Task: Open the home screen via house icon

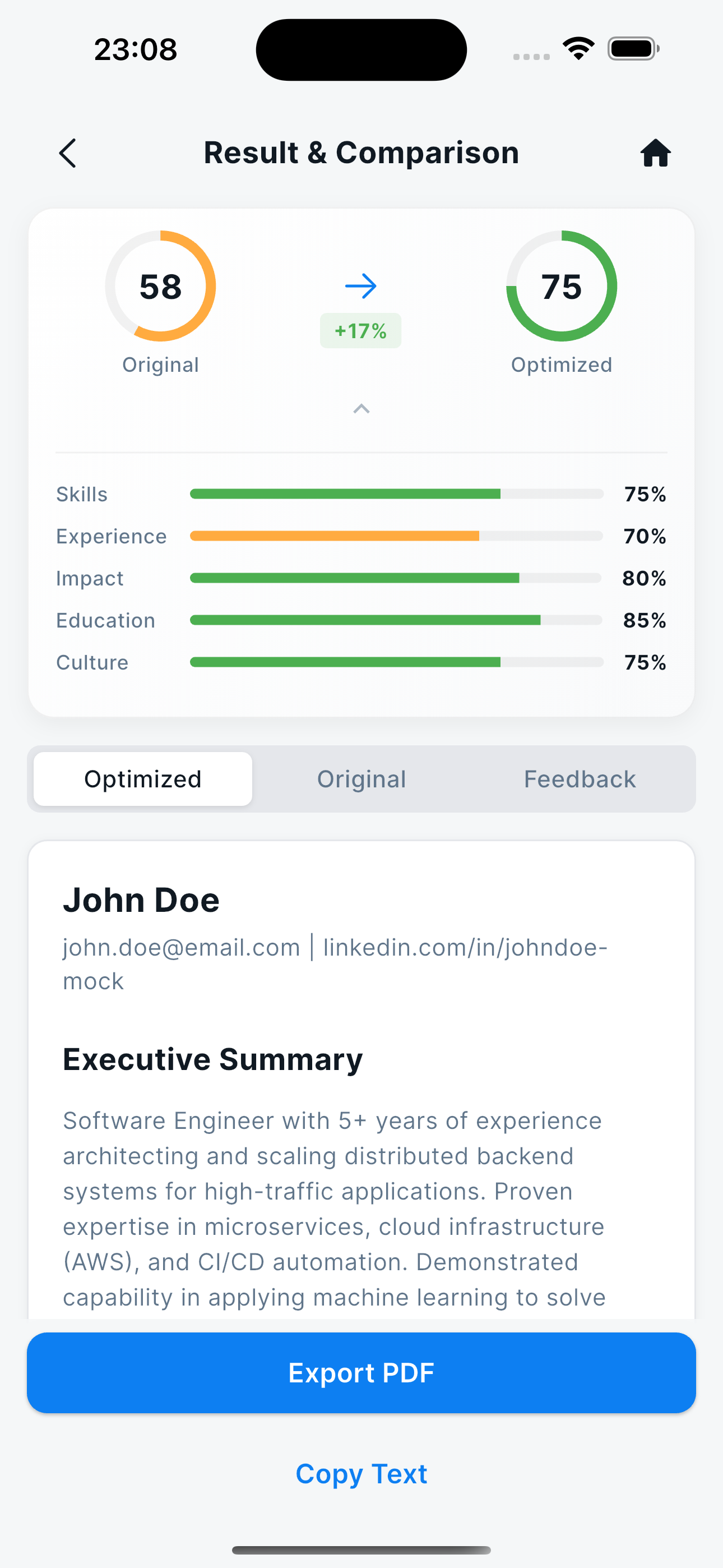Action: pyautogui.click(x=654, y=153)
